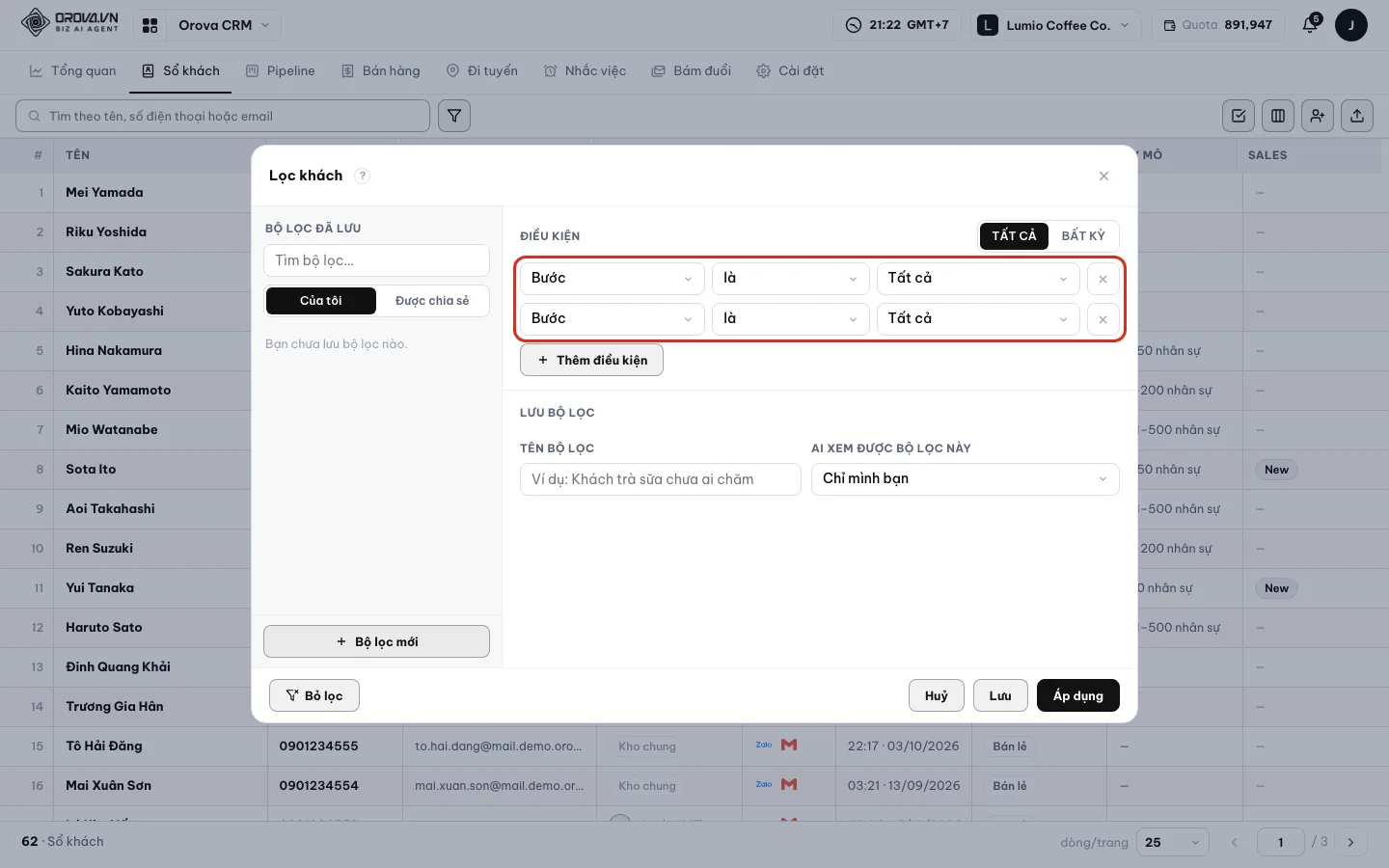This screenshot has height=868, width=1389.
Task: Click the multi-select checkbox toolbar icon
Action: [x=1239, y=116]
